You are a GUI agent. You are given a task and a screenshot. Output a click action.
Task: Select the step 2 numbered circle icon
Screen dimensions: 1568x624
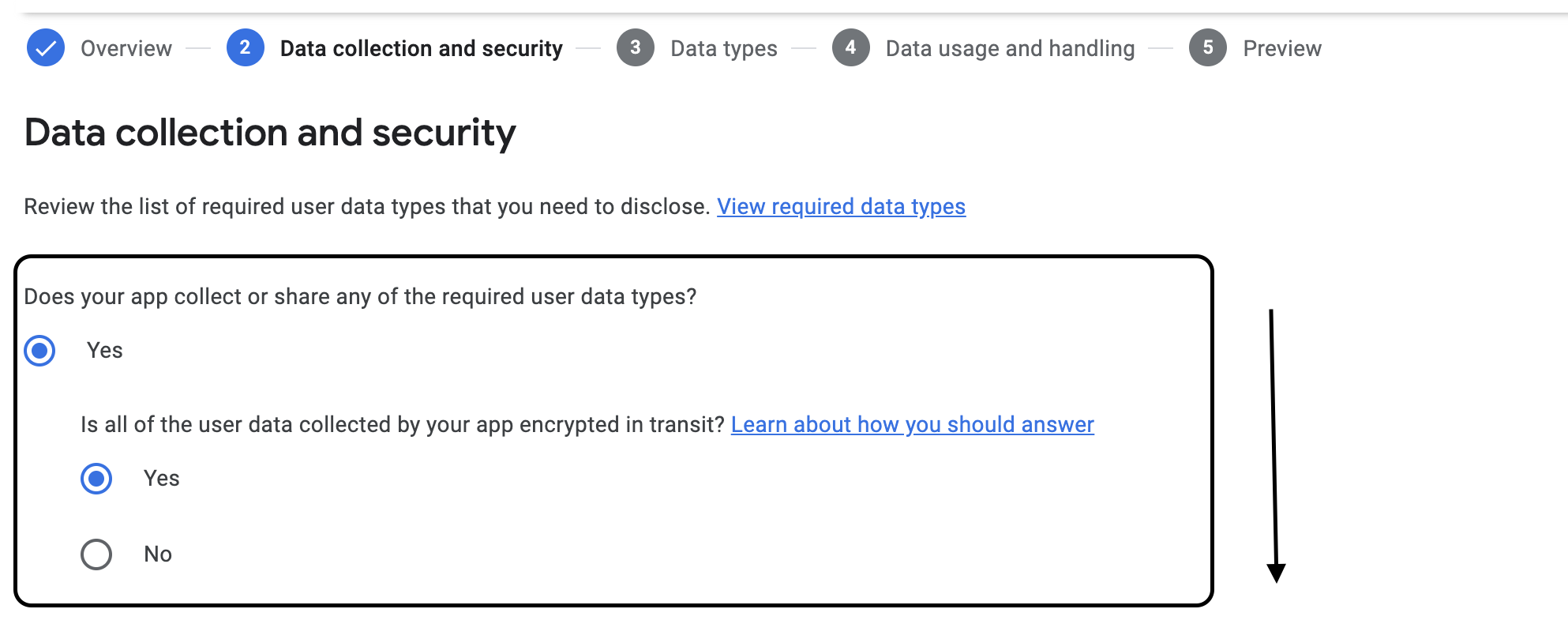(x=245, y=47)
